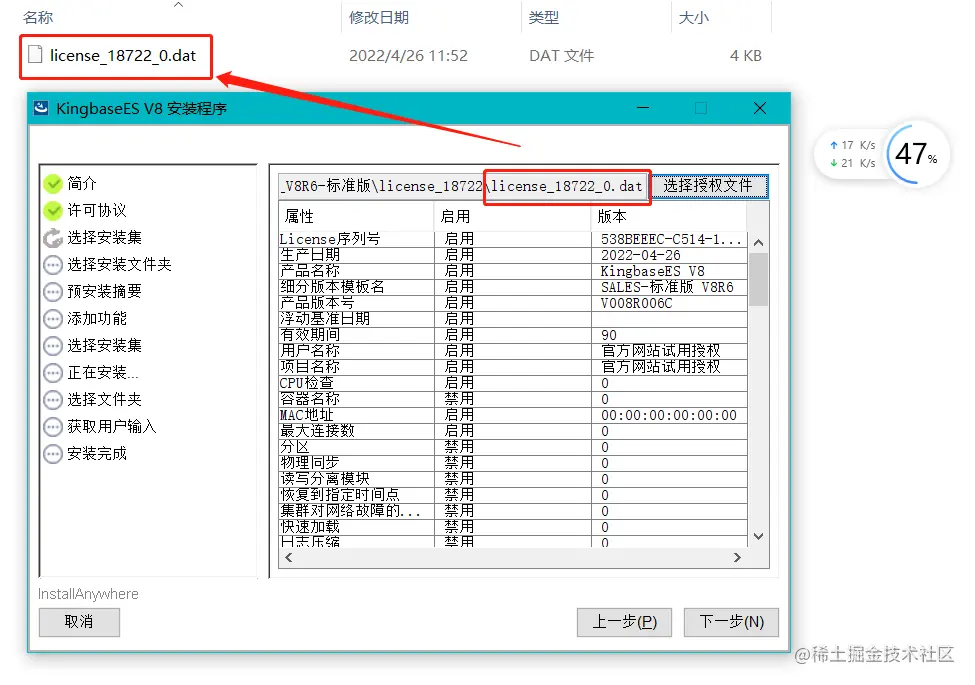Image resolution: width=975 pixels, height=685 pixels.
Task: Select the CPU检查 row
Action: tap(513, 384)
